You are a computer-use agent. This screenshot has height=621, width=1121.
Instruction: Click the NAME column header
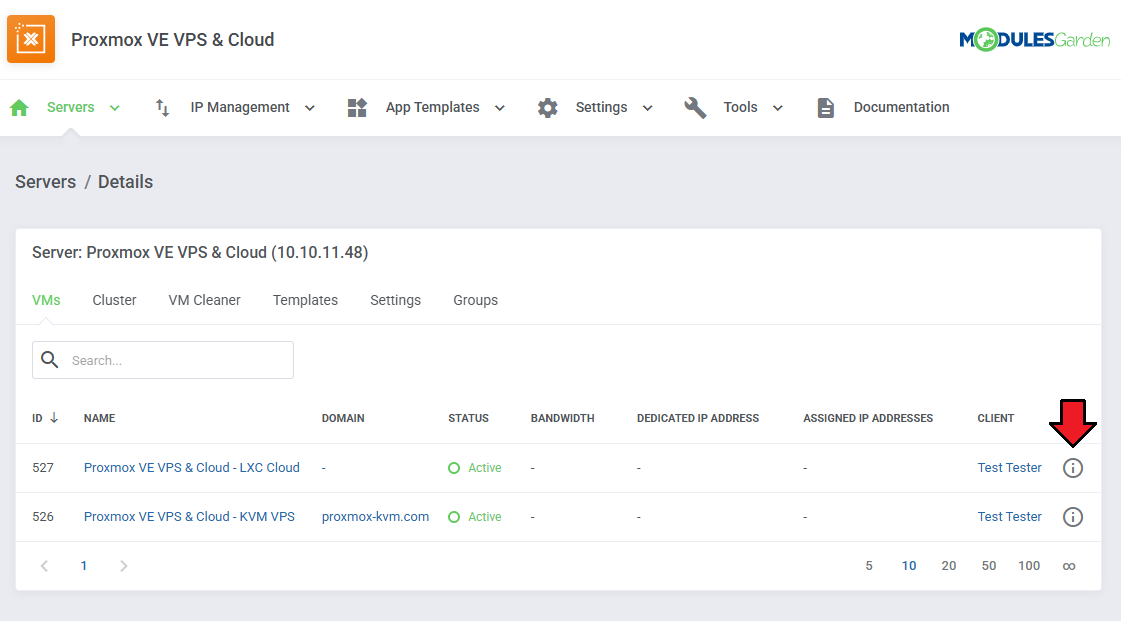tap(99, 418)
